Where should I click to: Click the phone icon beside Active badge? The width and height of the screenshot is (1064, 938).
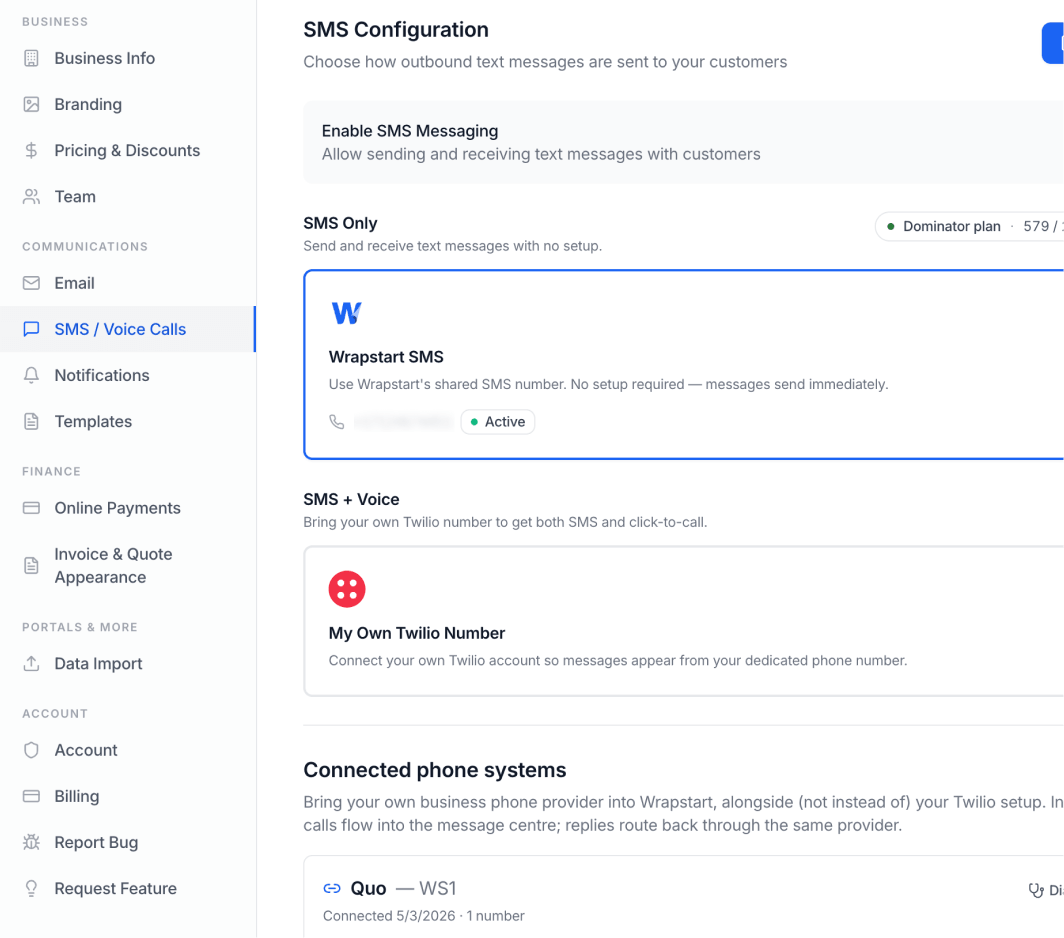[337, 422]
